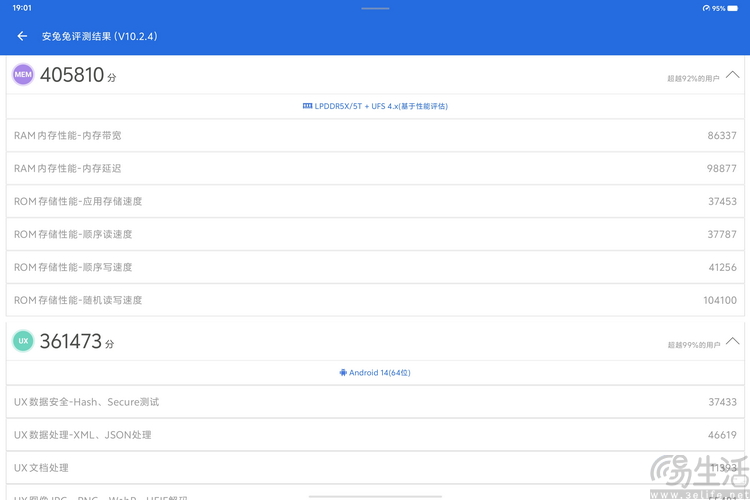Tap the bottom home gesture bar
This screenshot has width=750, height=500.
pyautogui.click(x=375, y=497)
